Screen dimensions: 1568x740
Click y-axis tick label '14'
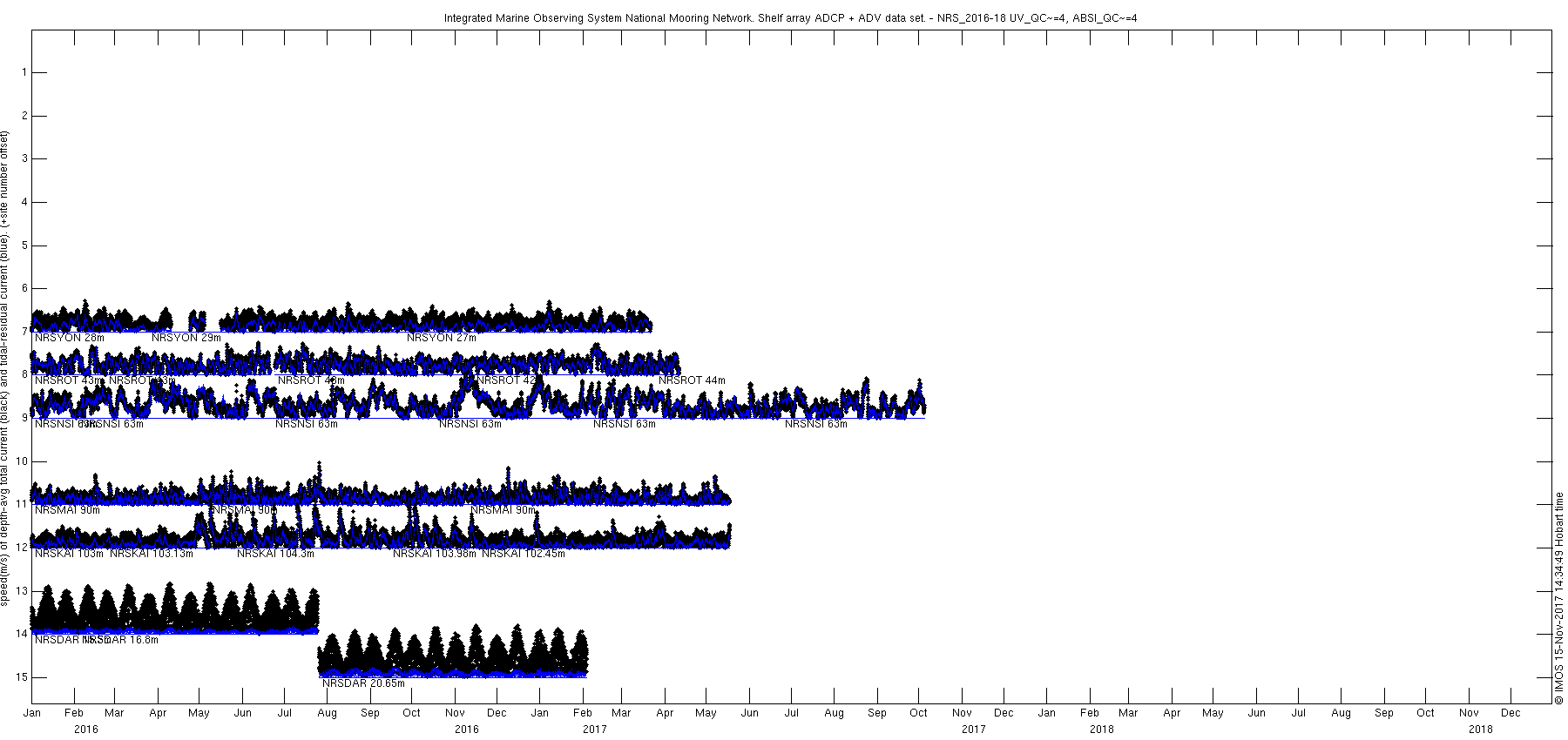tap(23, 634)
